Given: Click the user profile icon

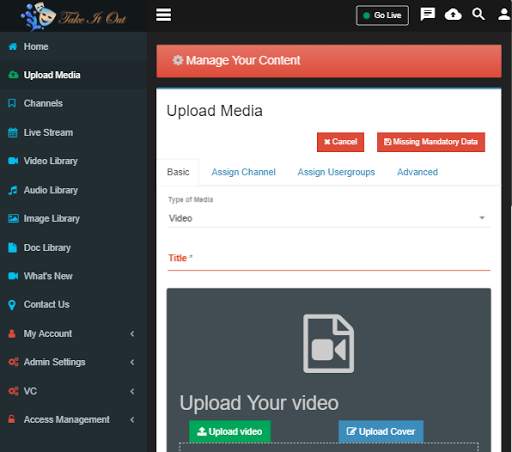Looking at the screenshot, I should [x=504, y=14].
